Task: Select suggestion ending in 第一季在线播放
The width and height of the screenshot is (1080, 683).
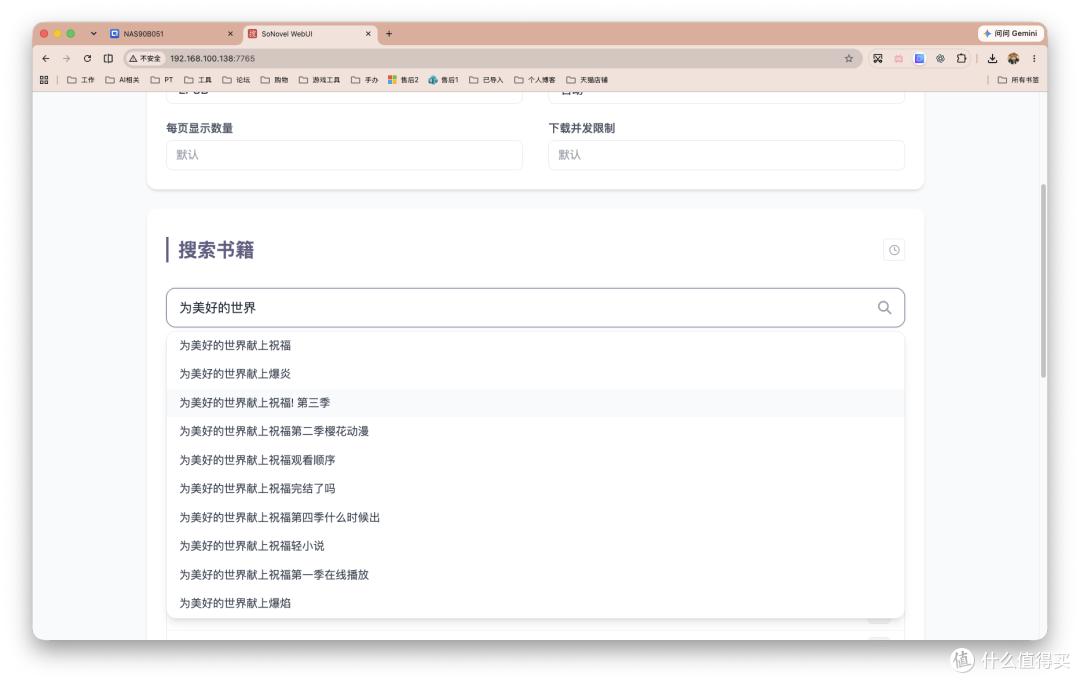Action: [x=535, y=574]
